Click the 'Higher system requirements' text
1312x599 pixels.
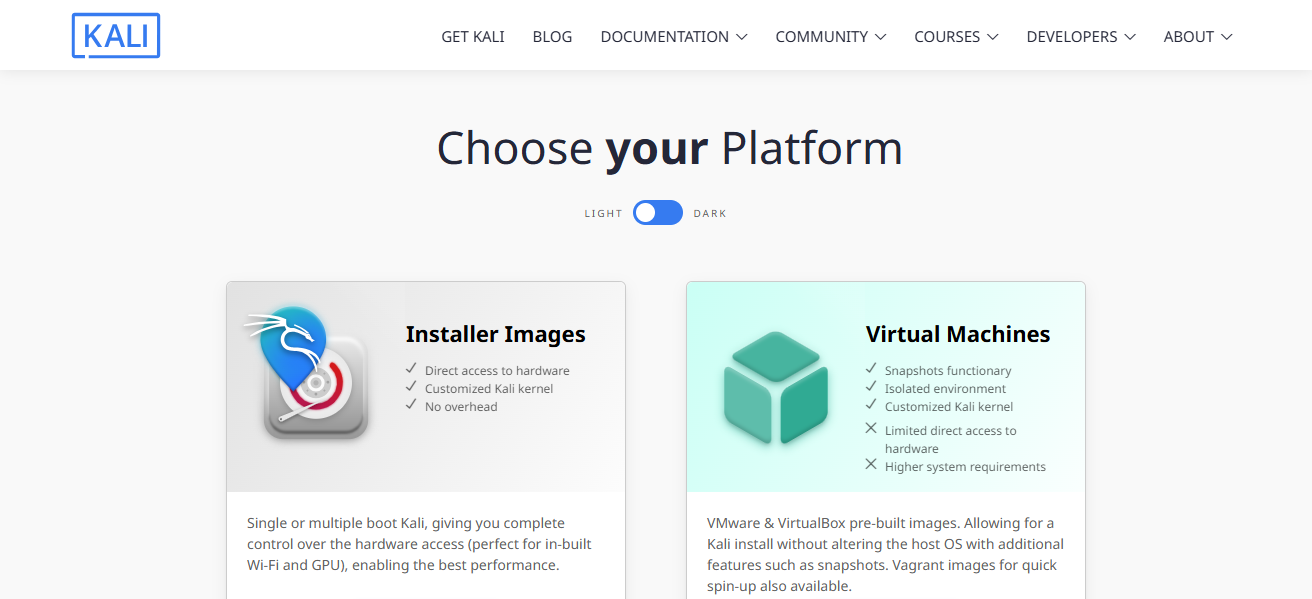[965, 467]
